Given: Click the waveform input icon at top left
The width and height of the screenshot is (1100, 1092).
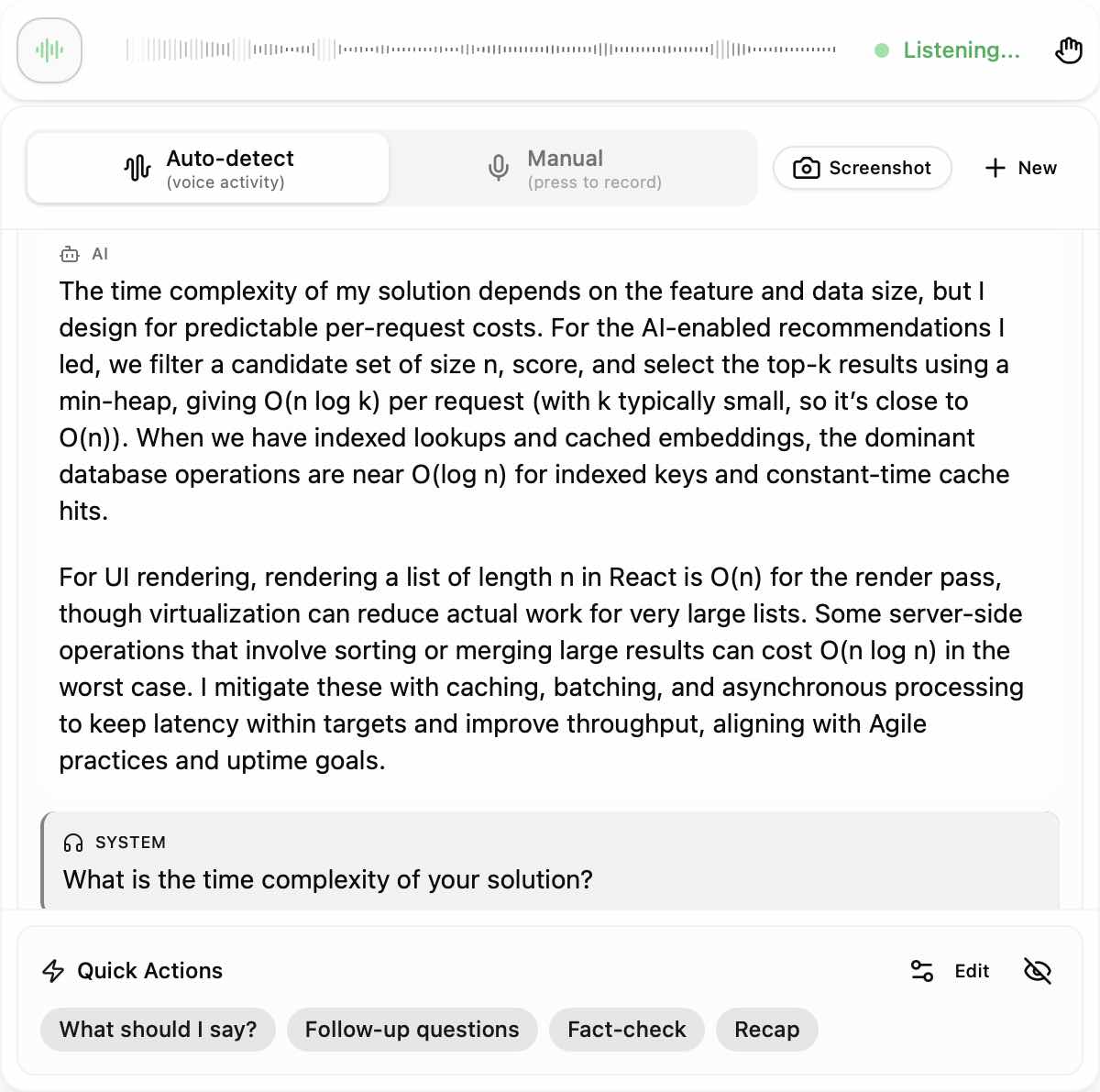Looking at the screenshot, I should [49, 50].
